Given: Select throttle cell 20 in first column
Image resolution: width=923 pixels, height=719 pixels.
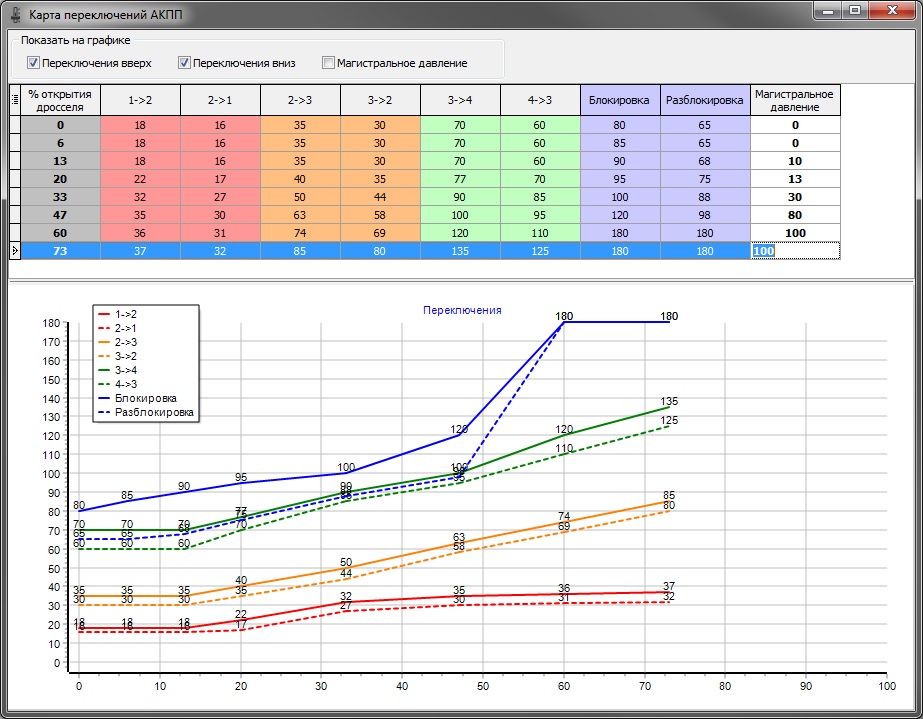Looking at the screenshot, I should 61,179.
